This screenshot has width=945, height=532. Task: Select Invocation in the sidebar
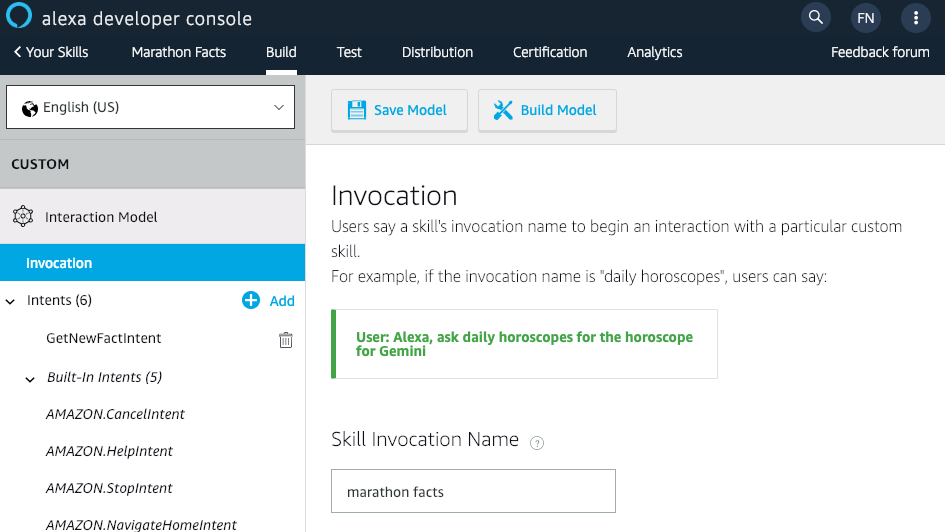(152, 263)
